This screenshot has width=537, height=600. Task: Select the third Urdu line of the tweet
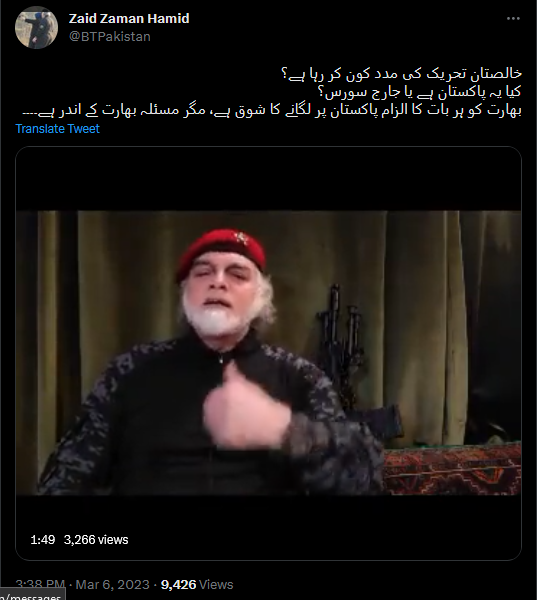click(x=272, y=110)
